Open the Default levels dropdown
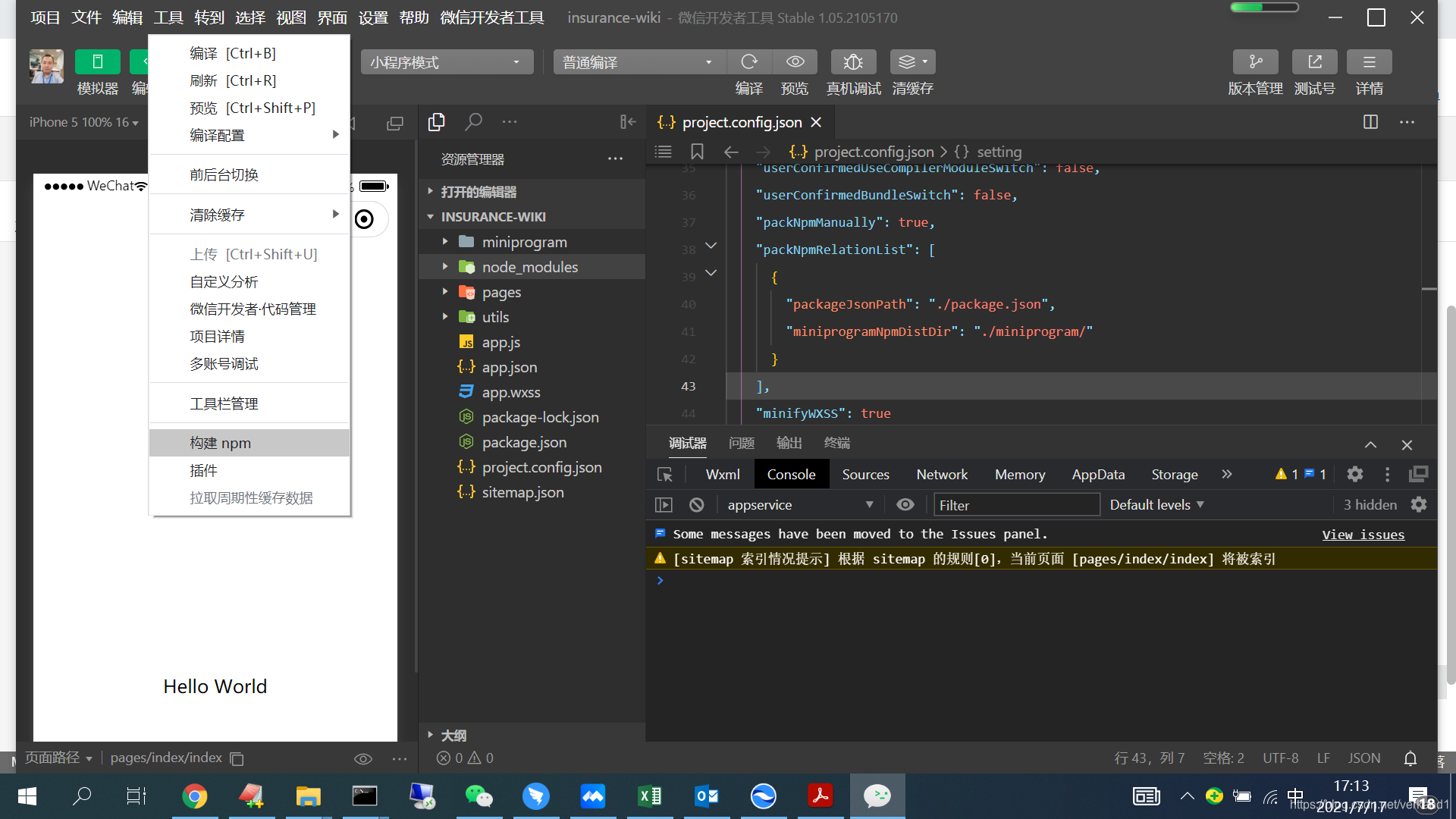The image size is (1456, 819). 1157,505
